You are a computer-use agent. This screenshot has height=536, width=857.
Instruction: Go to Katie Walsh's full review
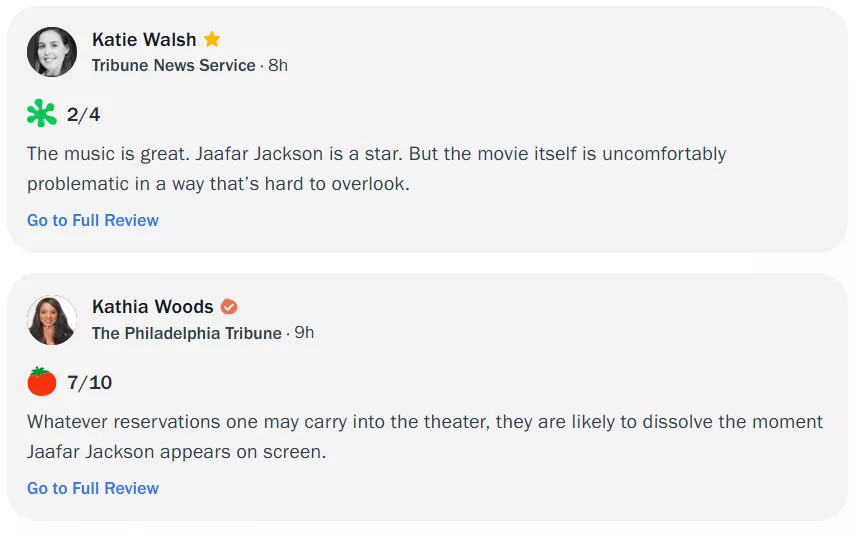coord(93,220)
